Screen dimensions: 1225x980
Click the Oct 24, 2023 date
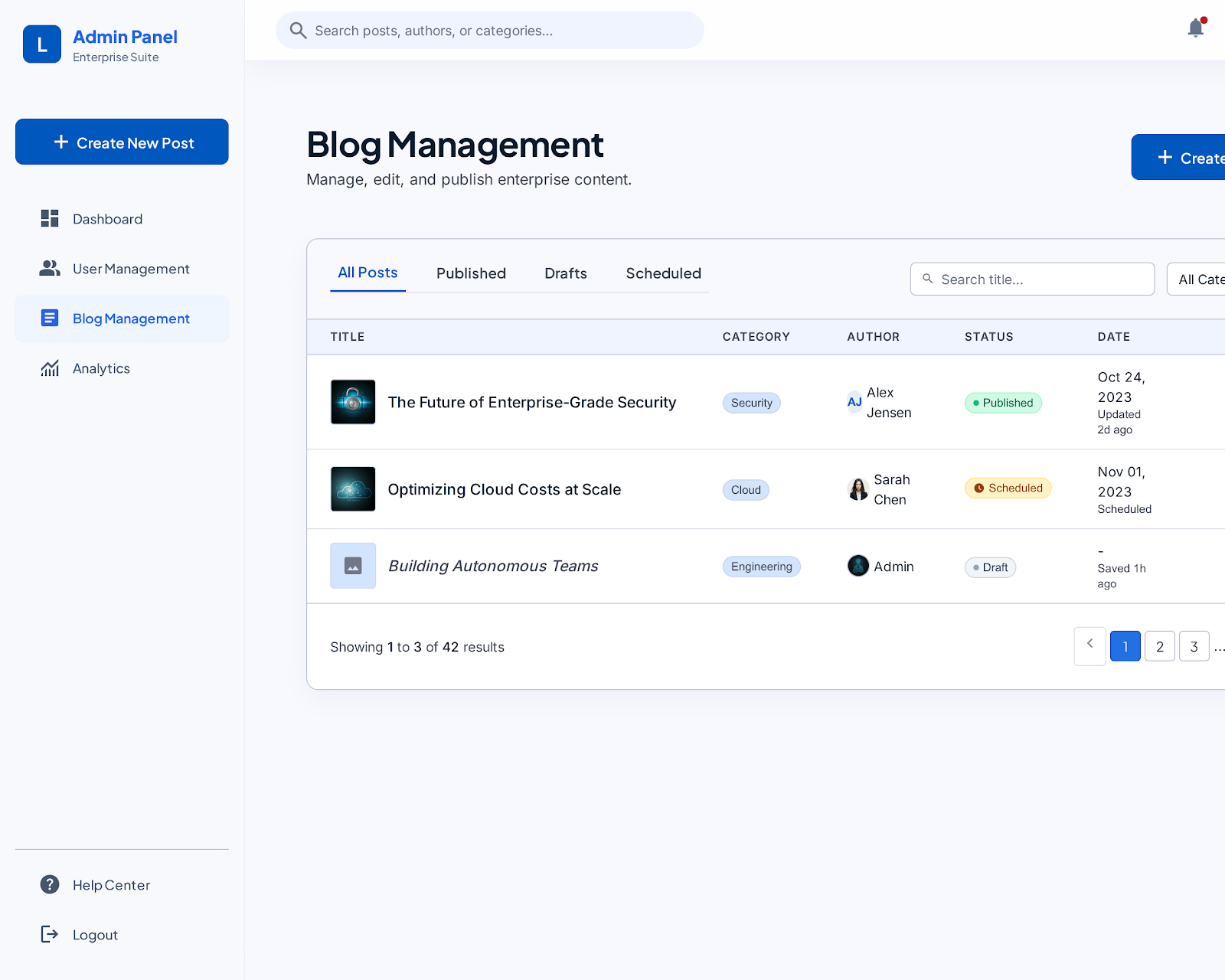pyautogui.click(x=1122, y=387)
